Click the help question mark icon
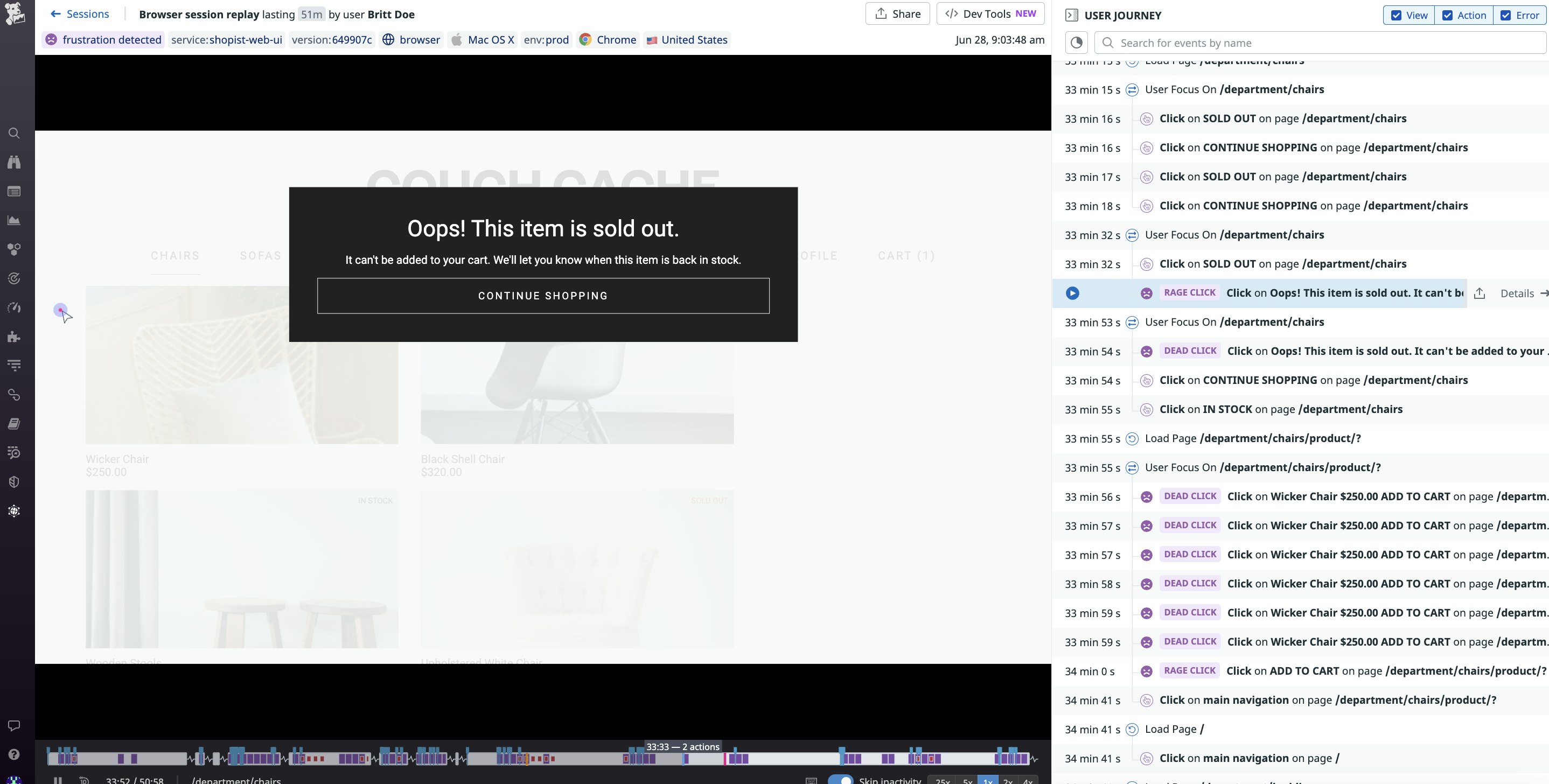 click(x=14, y=754)
